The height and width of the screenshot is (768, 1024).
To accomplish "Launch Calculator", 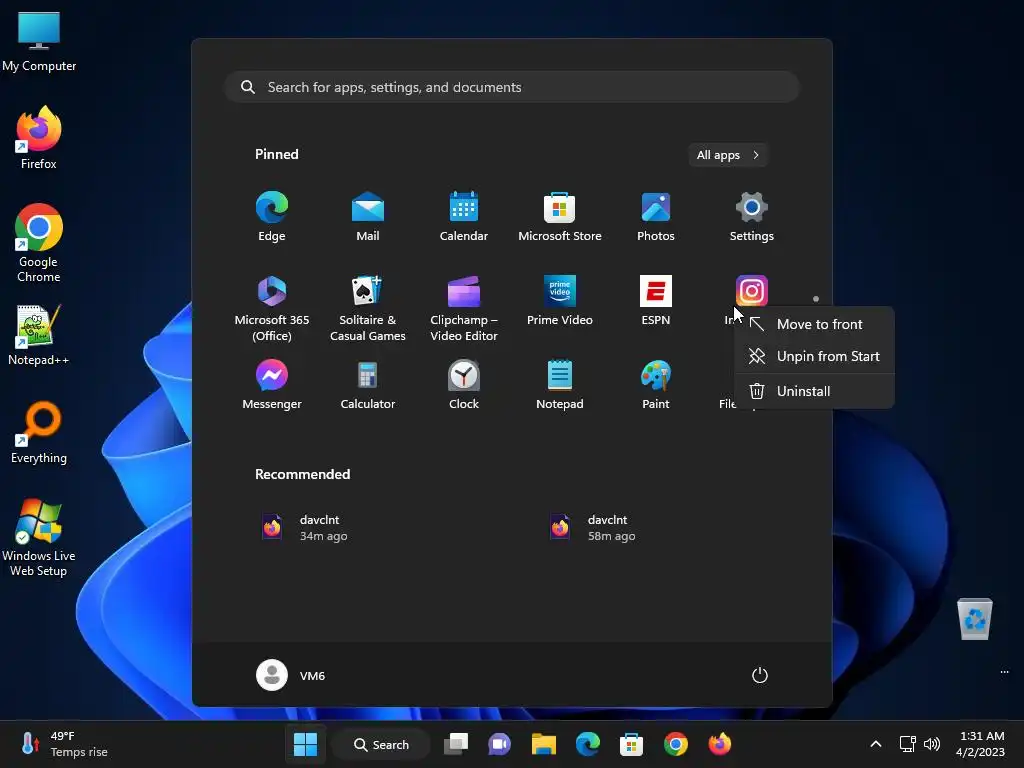I will coord(368,385).
